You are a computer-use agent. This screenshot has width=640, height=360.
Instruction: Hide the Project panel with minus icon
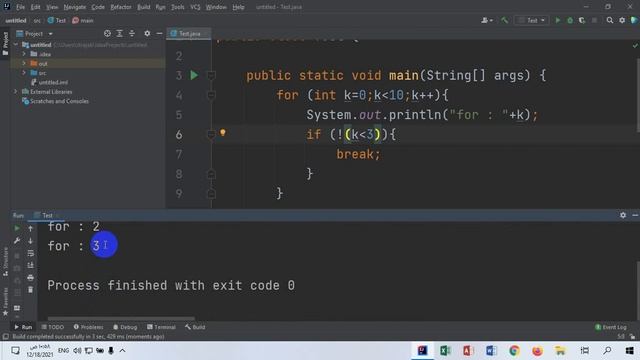coord(159,33)
